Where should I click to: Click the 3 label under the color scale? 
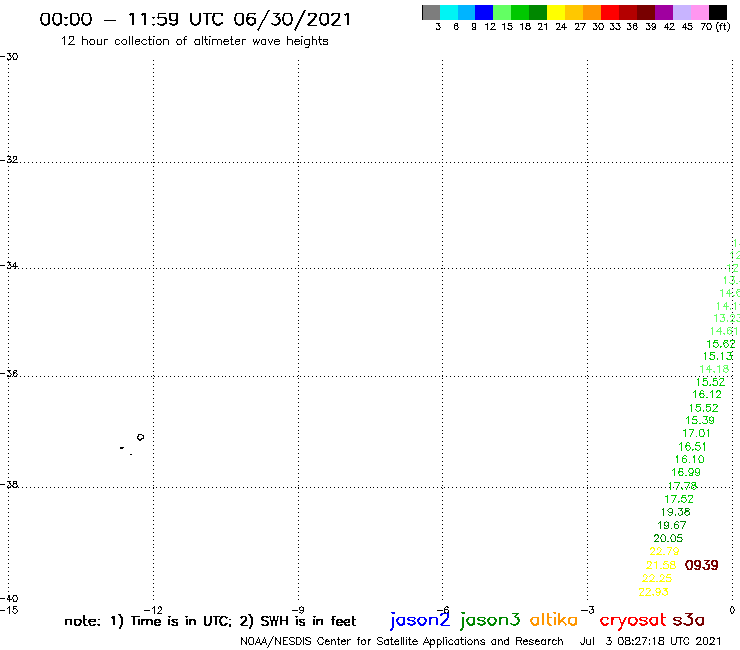coord(438,26)
